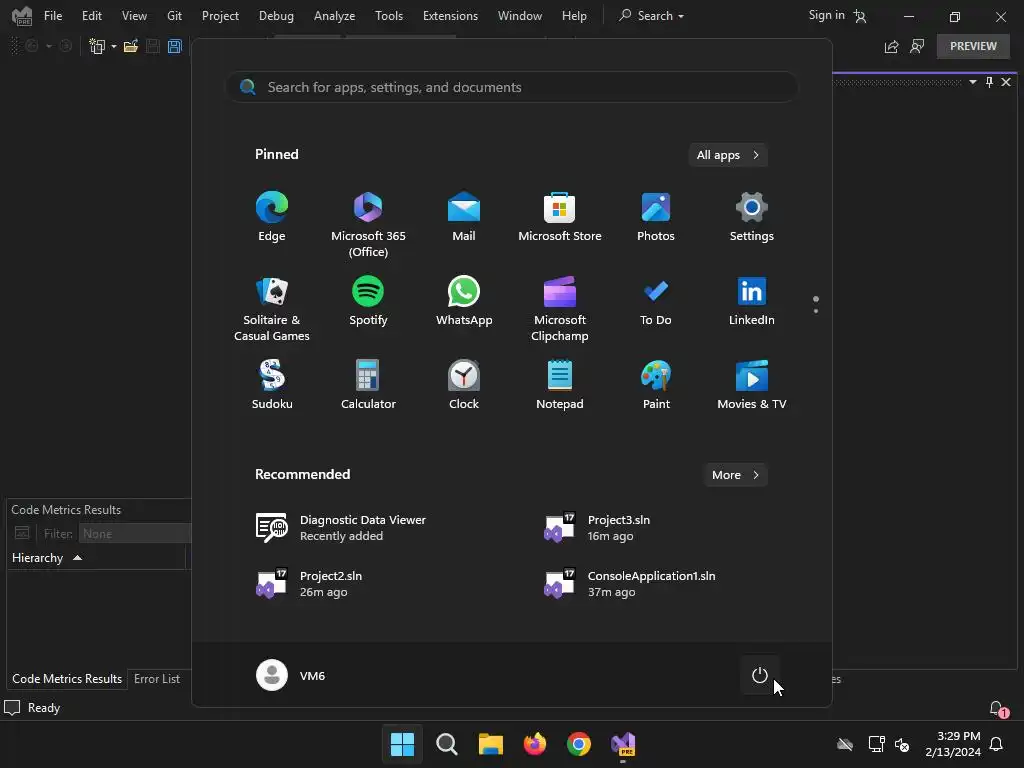Open recent Project2.sln

(x=309, y=584)
